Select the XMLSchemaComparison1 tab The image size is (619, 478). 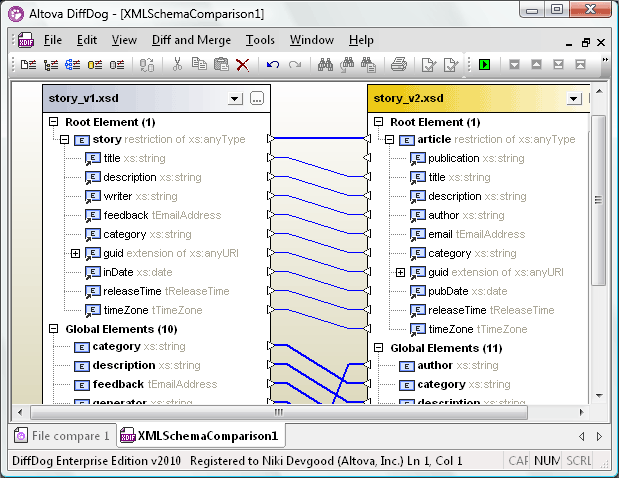point(201,436)
